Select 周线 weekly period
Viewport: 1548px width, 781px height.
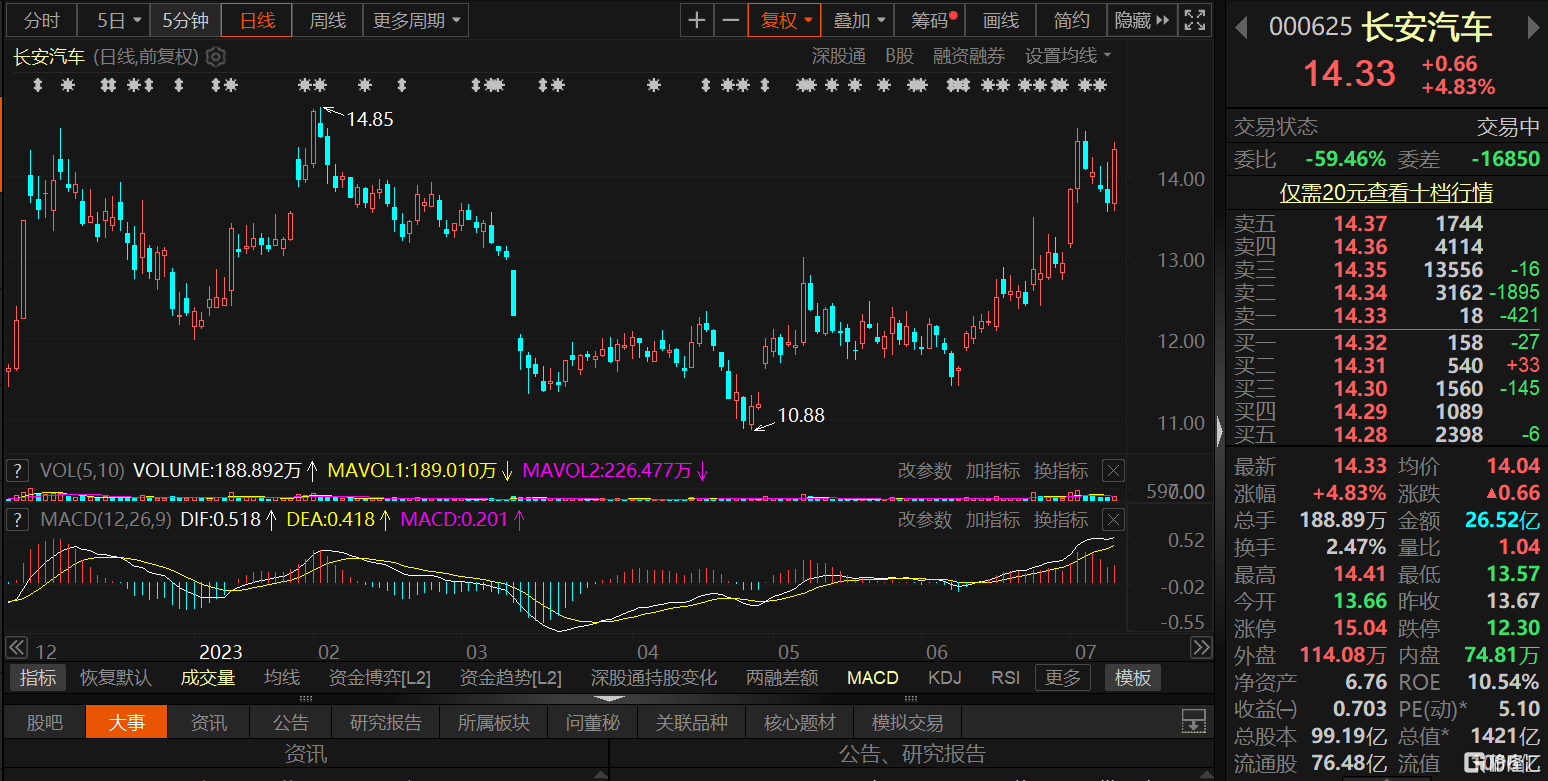pos(327,20)
